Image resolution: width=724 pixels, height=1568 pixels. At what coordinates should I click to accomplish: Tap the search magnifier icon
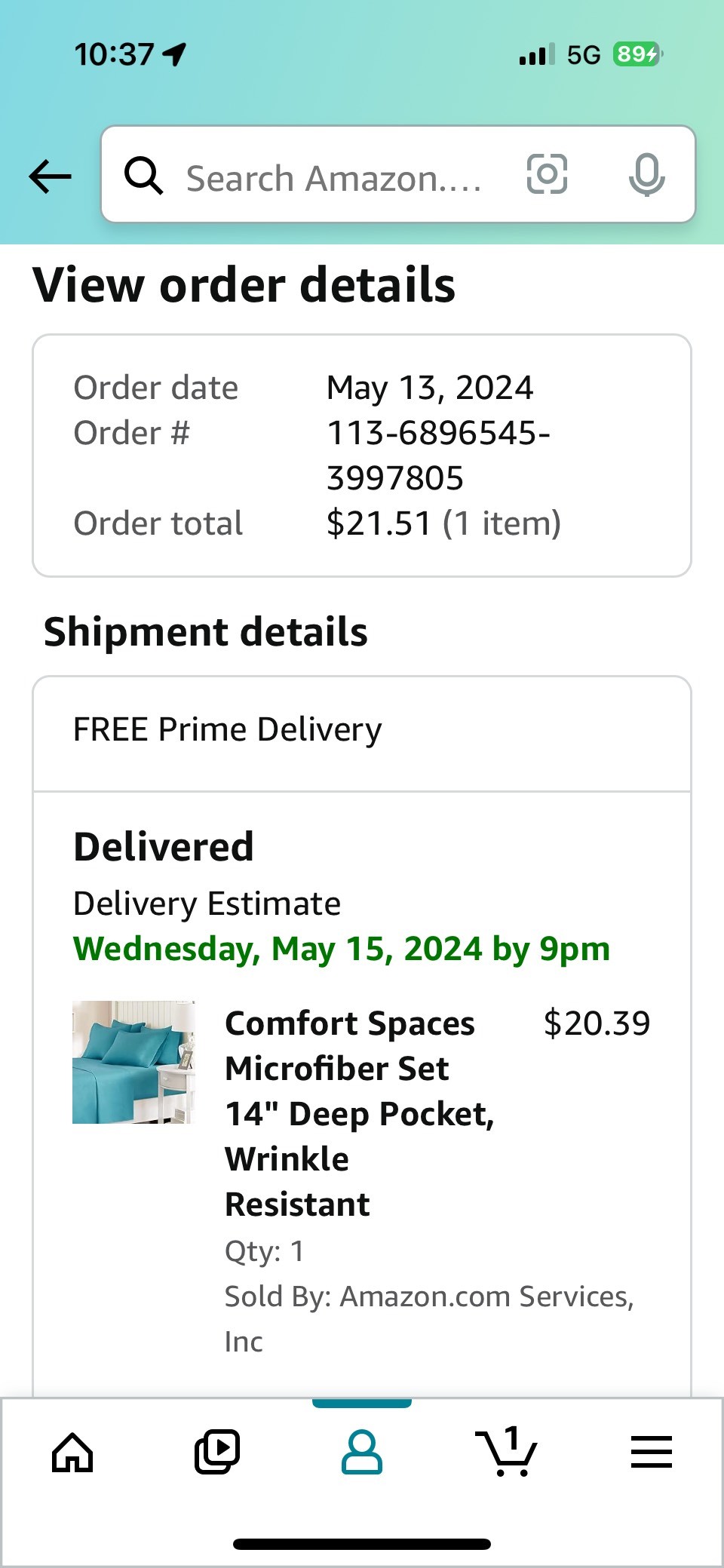point(143,176)
